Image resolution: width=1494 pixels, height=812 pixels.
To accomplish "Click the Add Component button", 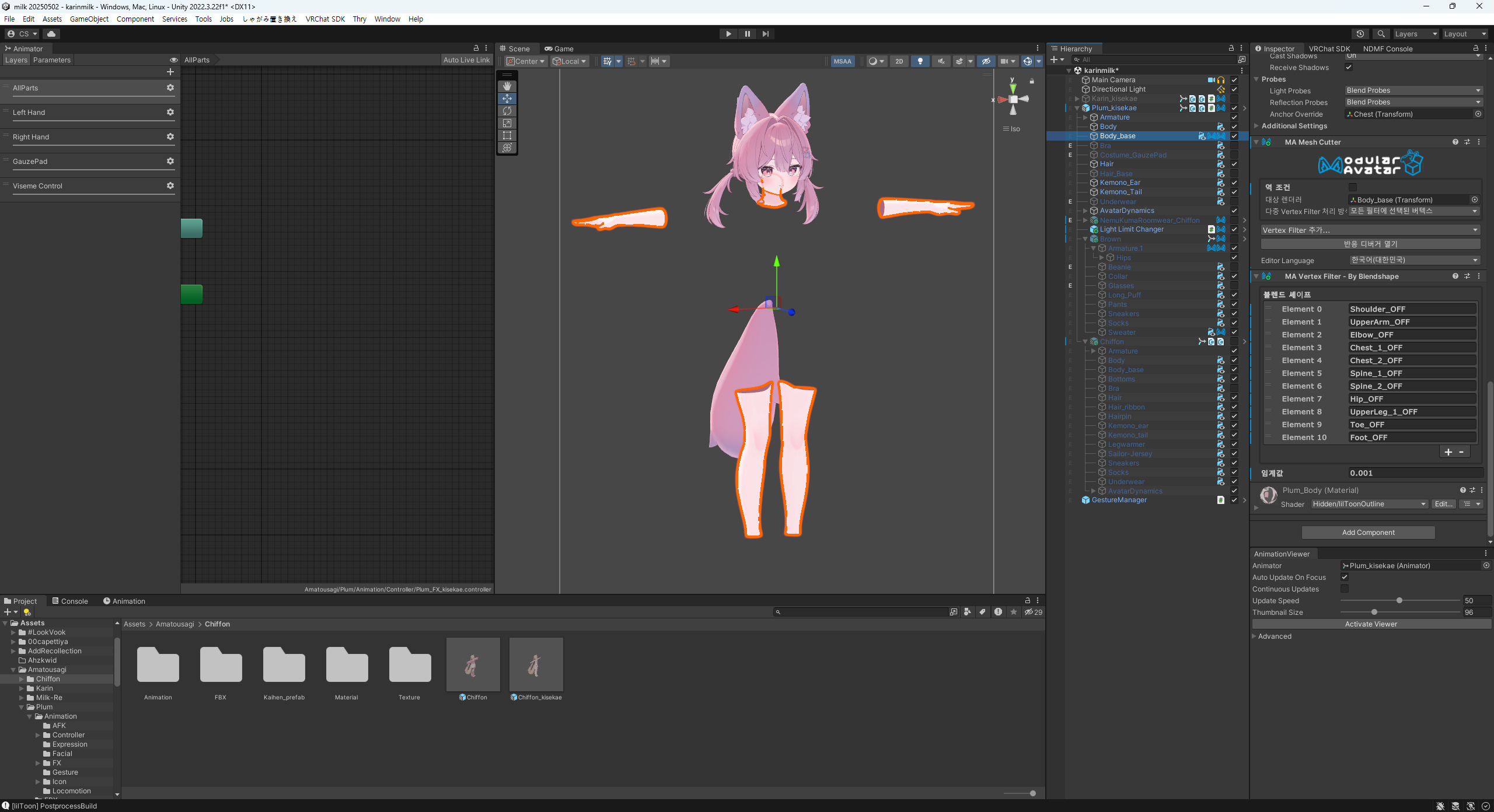I will click(x=1367, y=532).
